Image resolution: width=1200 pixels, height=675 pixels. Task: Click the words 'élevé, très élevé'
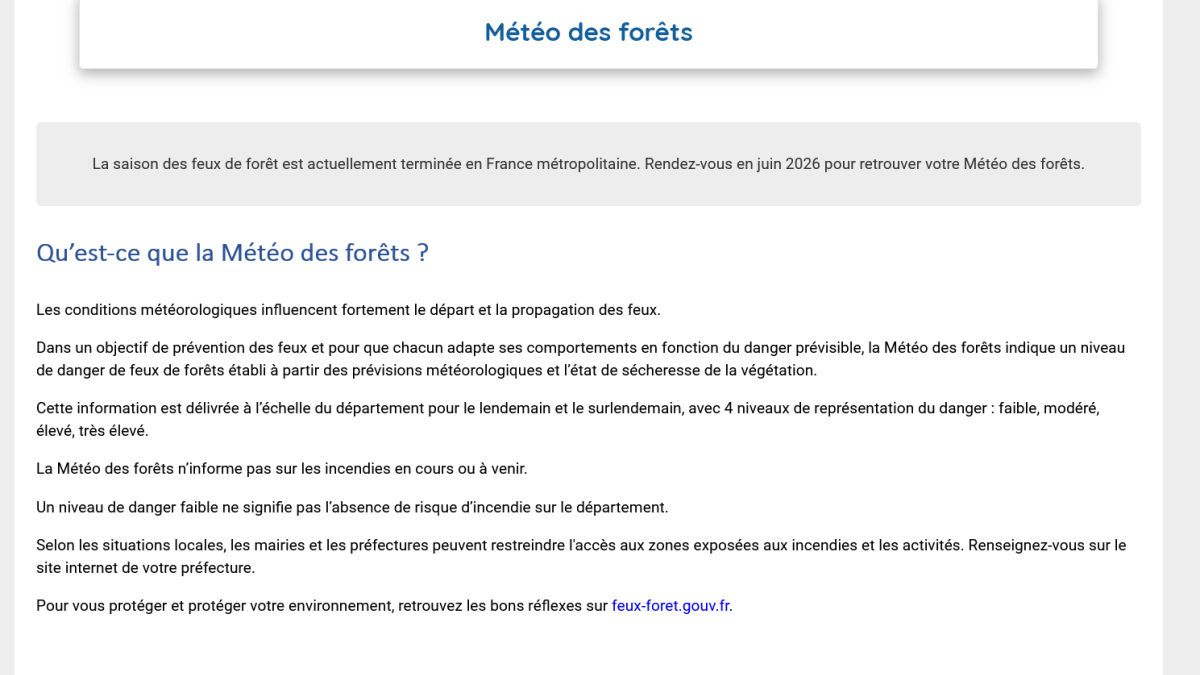pyautogui.click(x=92, y=431)
